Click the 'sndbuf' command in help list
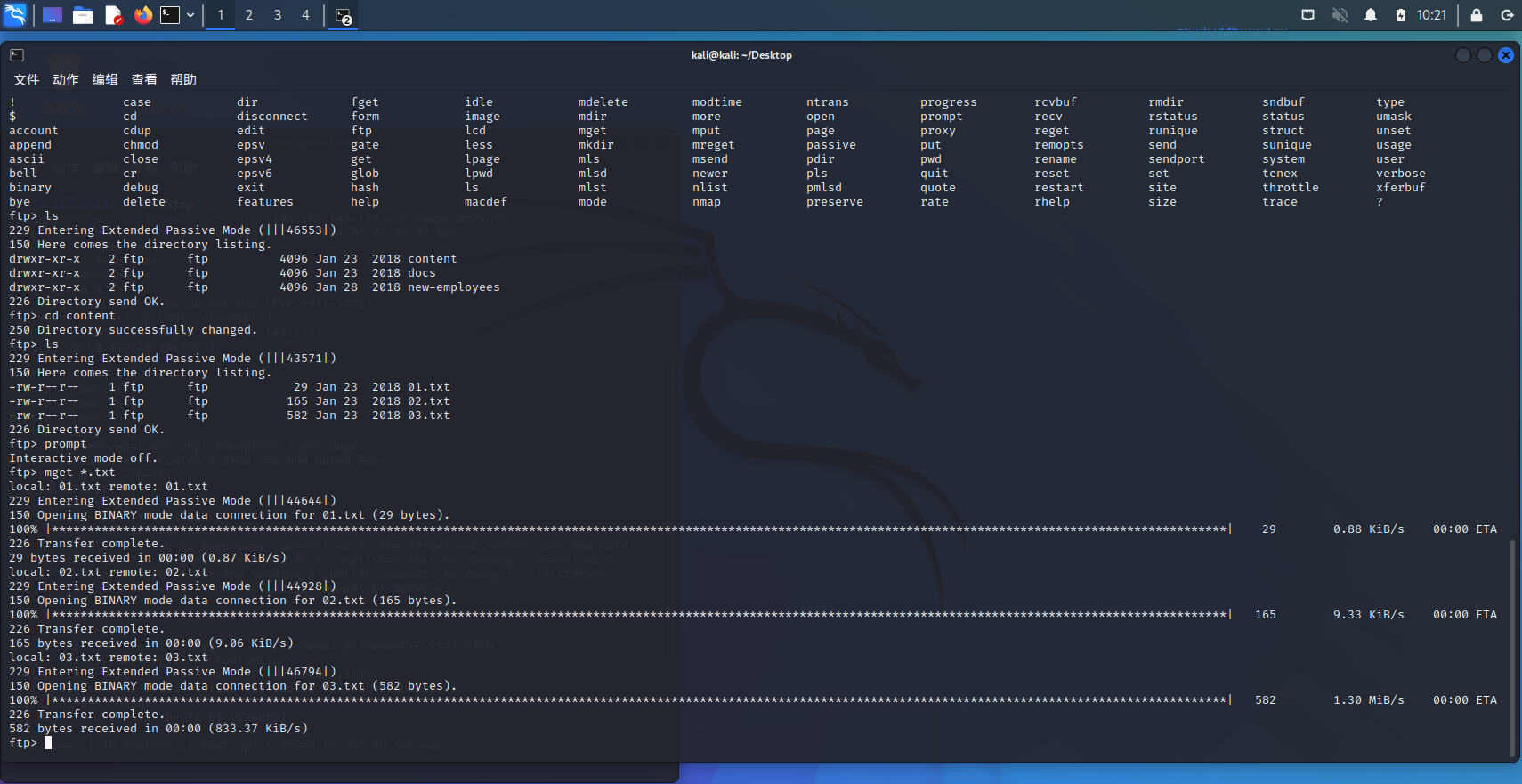The width and height of the screenshot is (1522, 784). (1283, 102)
